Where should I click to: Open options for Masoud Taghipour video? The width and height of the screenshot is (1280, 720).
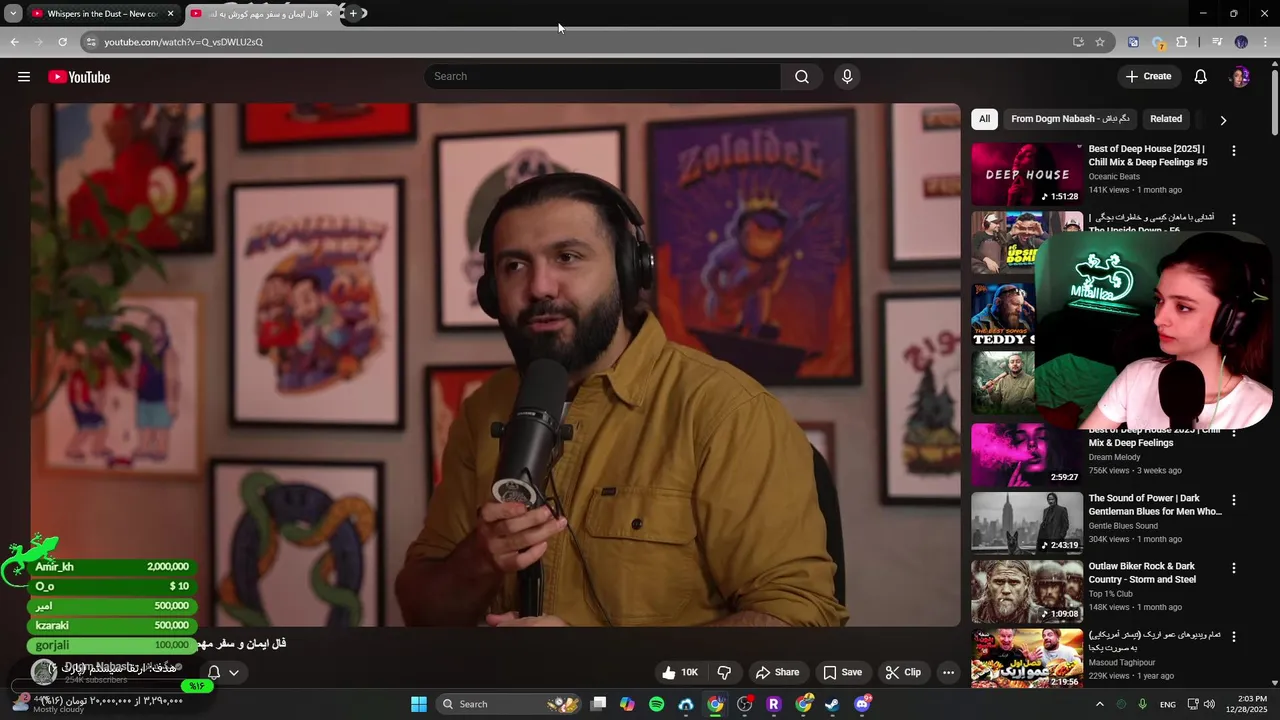click(1233, 636)
